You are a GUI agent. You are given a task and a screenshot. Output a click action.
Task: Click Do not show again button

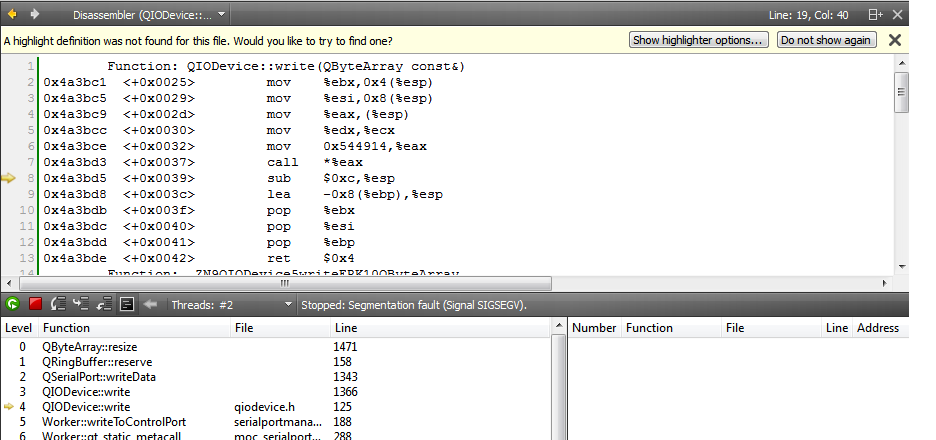pyautogui.click(x=827, y=40)
